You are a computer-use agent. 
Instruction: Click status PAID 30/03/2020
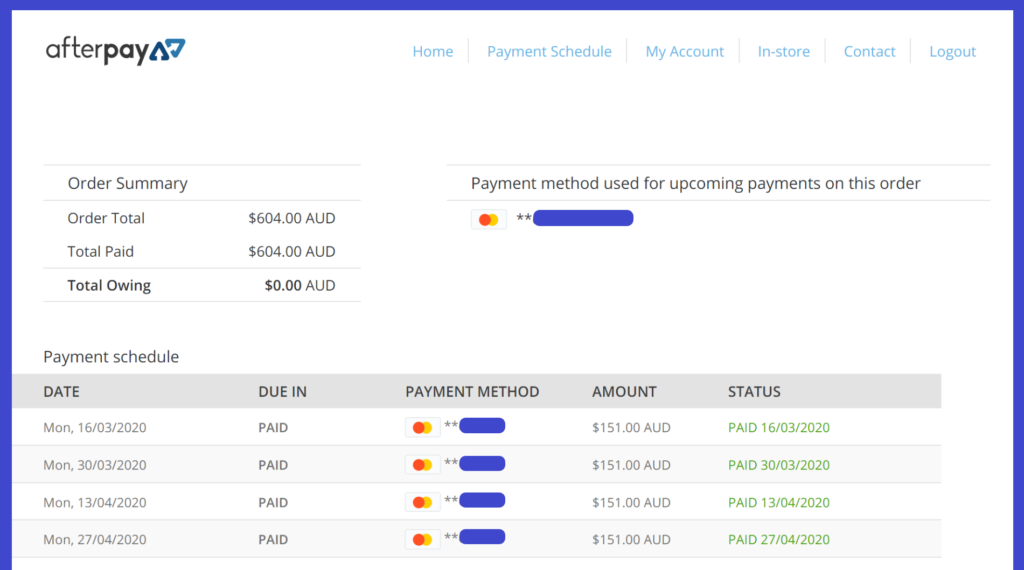pyautogui.click(x=778, y=465)
